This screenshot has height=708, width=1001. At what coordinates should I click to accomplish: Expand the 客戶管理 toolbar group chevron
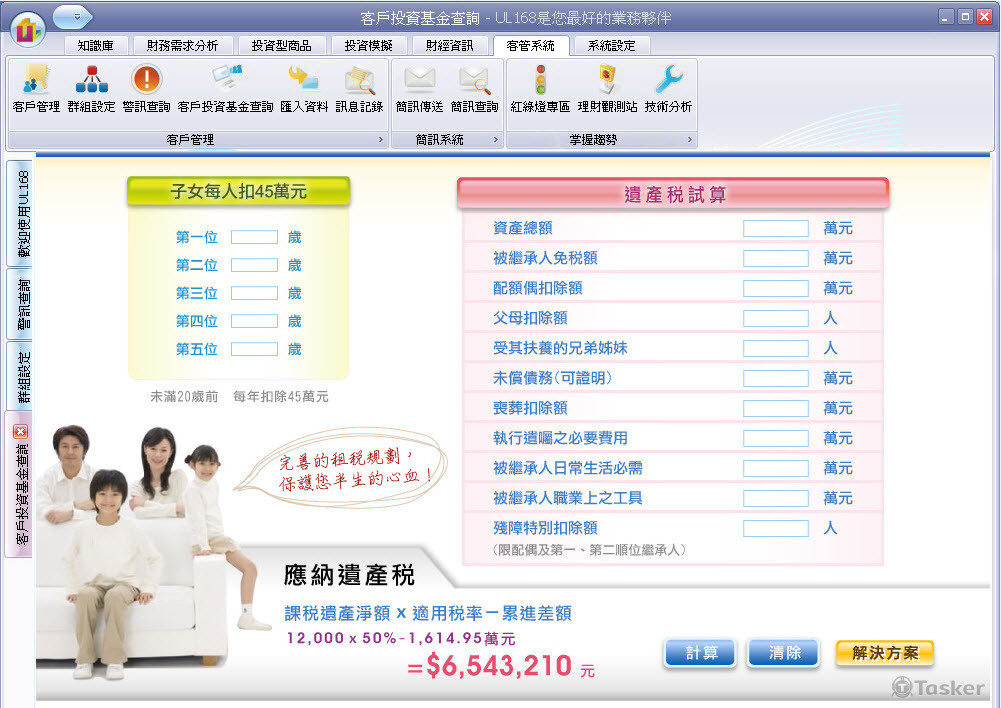click(378, 140)
